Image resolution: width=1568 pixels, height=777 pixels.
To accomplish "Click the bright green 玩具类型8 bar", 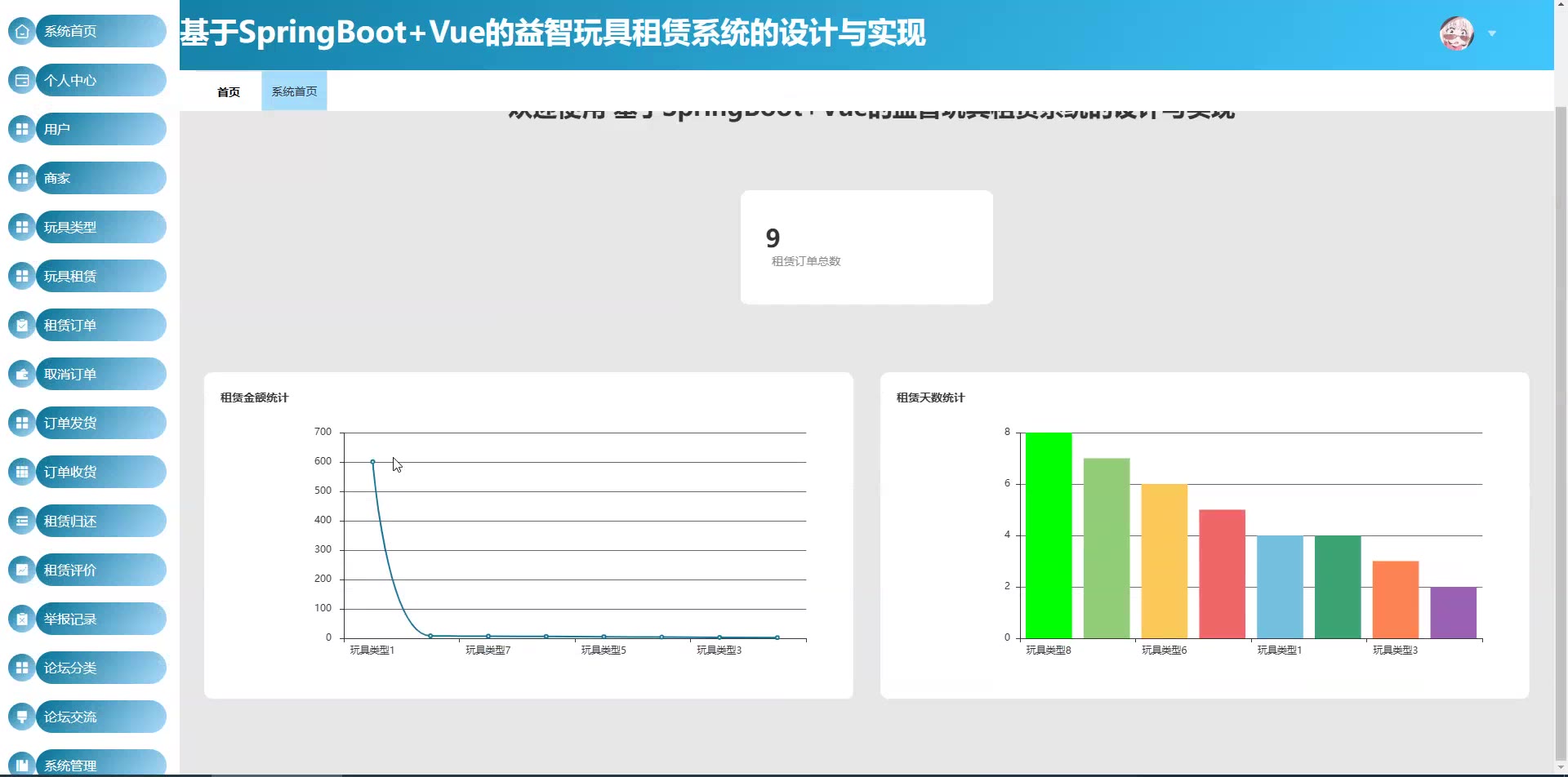I will tap(1049, 535).
